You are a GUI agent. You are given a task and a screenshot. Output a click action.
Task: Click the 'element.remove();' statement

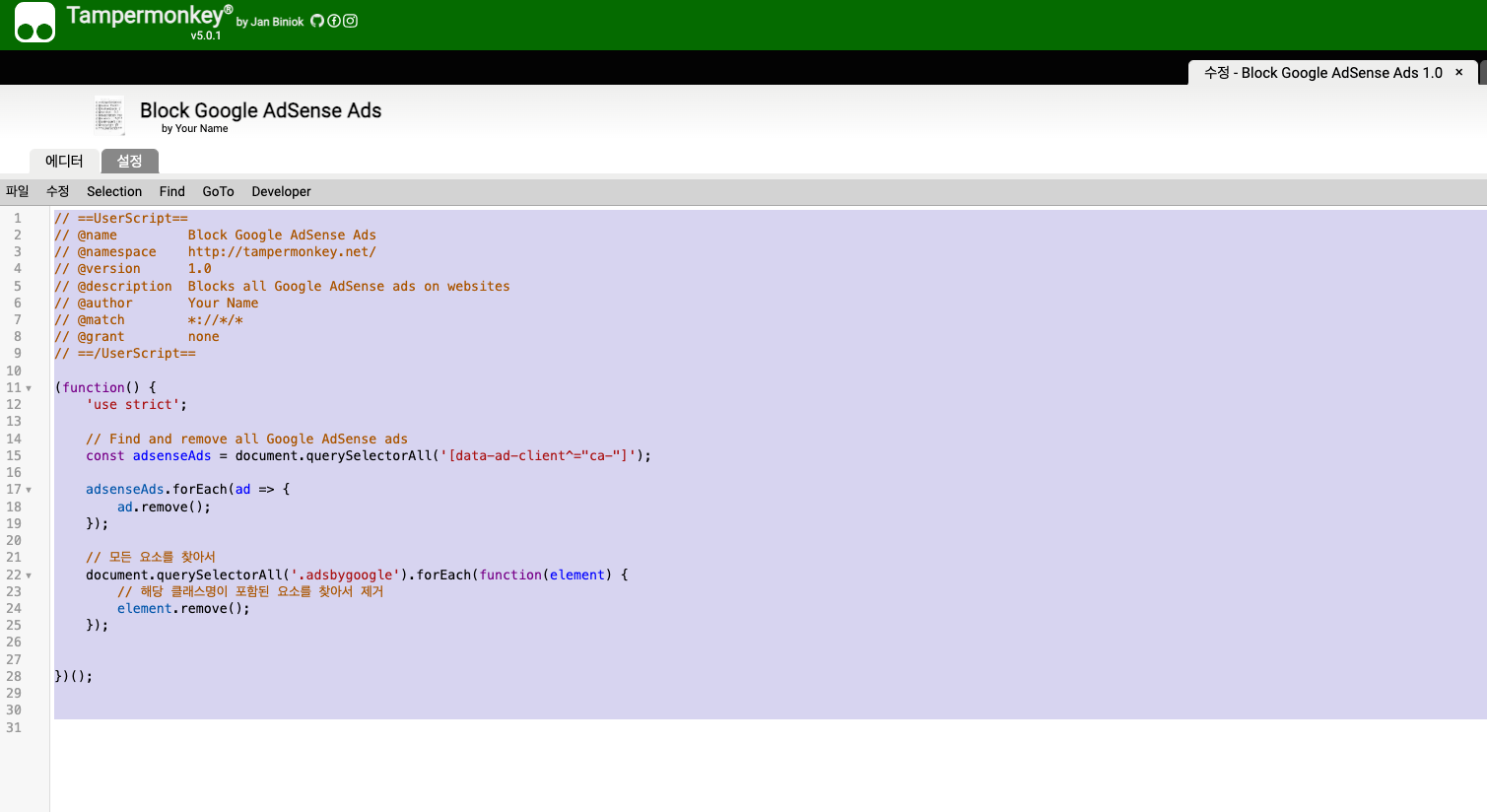tap(183, 608)
